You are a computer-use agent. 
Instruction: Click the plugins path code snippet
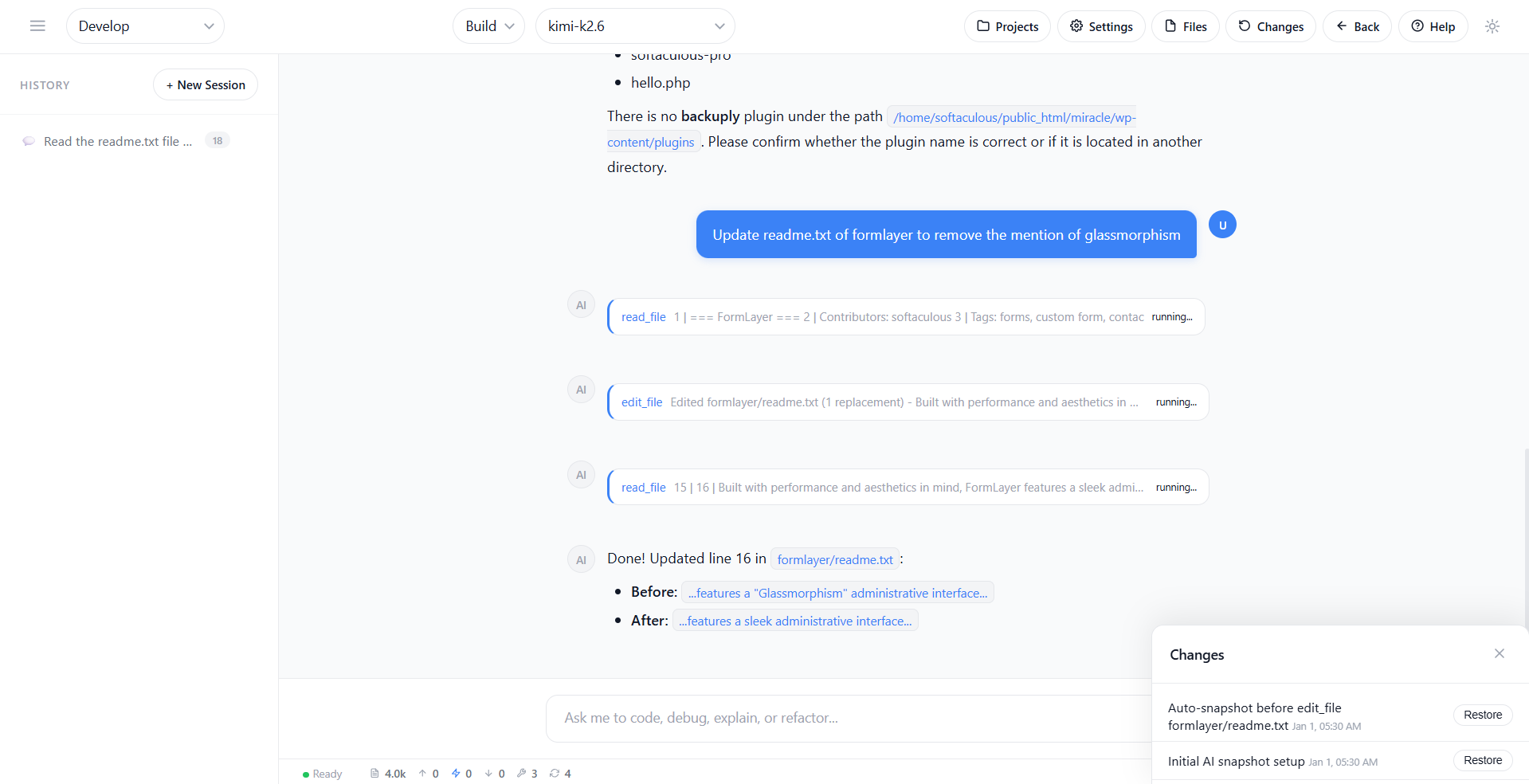872,130
